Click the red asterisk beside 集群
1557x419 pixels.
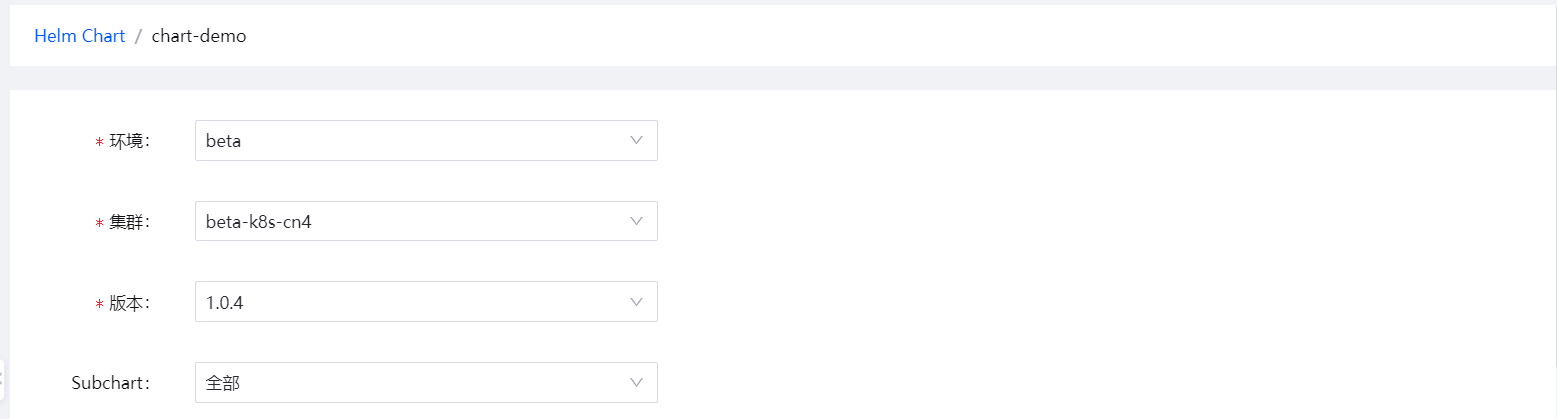(99, 223)
